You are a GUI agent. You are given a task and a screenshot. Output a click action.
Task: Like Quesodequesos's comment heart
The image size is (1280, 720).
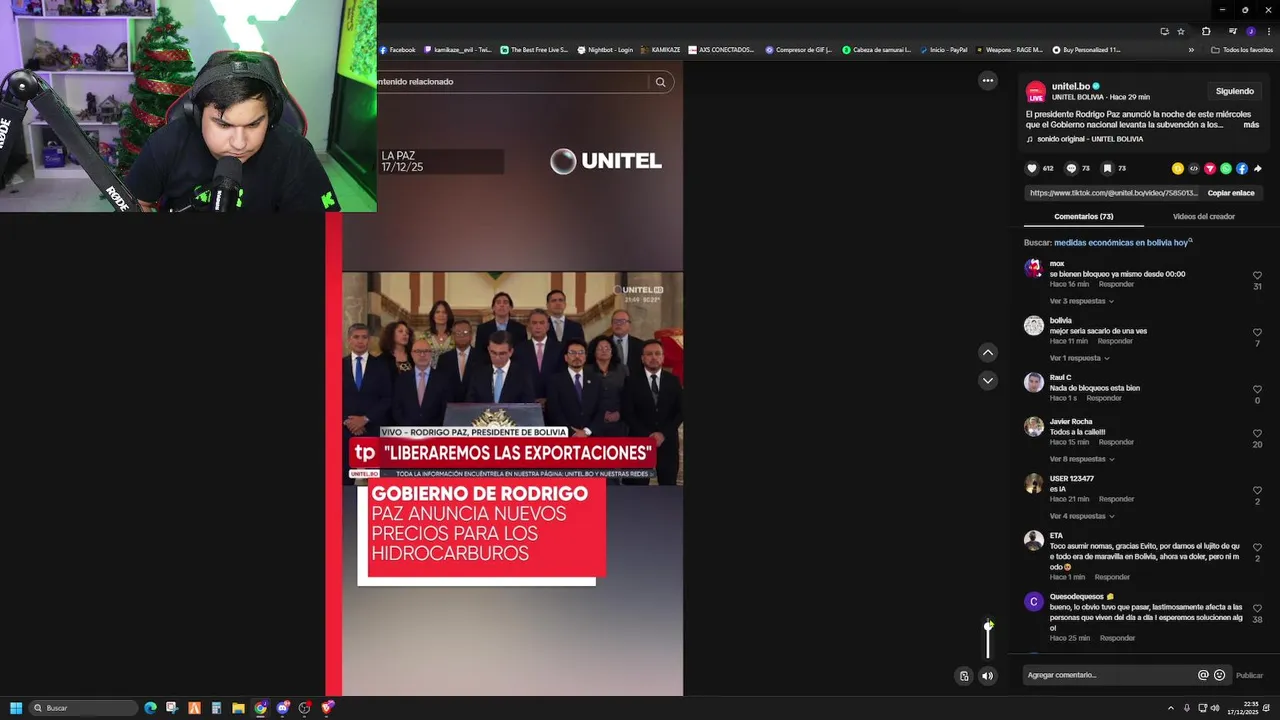pos(1257,608)
